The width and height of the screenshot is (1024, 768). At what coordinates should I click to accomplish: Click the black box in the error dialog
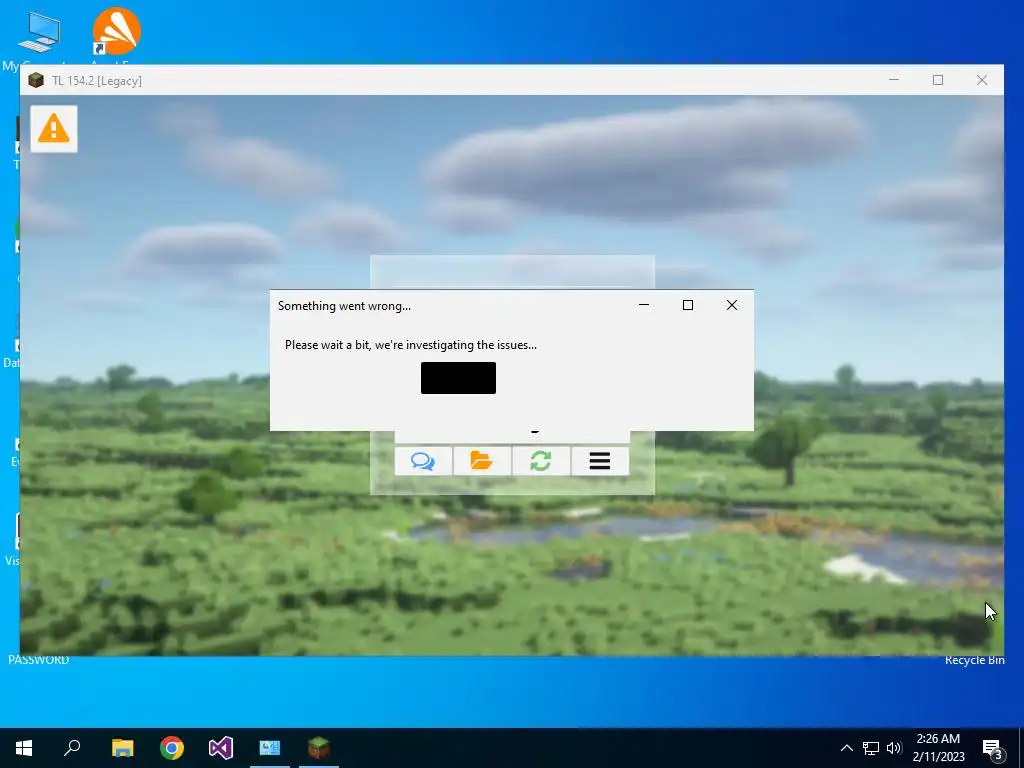pyautogui.click(x=458, y=378)
